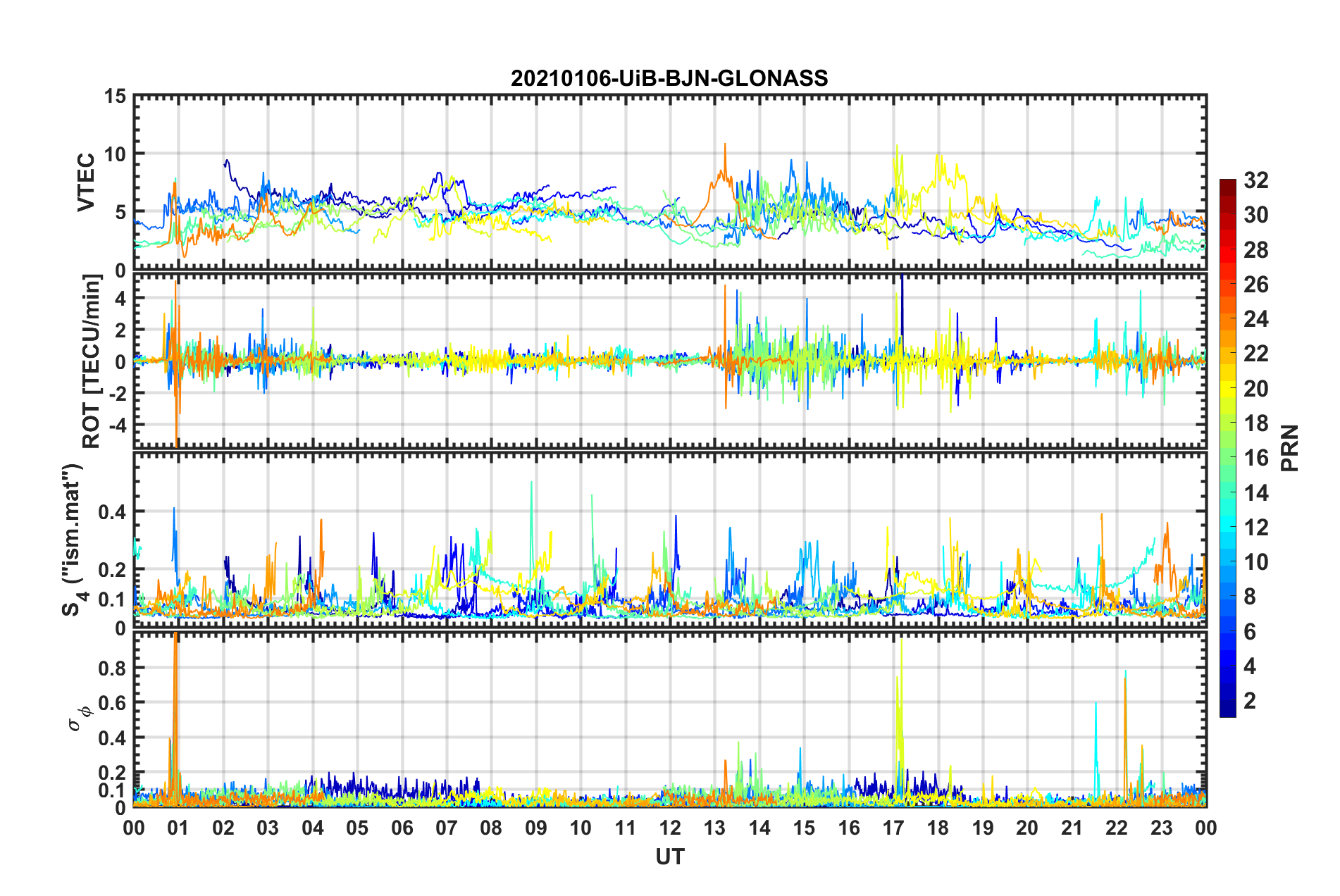Image resolution: width=1340 pixels, height=896 pixels.
Task: Click the PRN colorbar label
Action: click(1290, 448)
